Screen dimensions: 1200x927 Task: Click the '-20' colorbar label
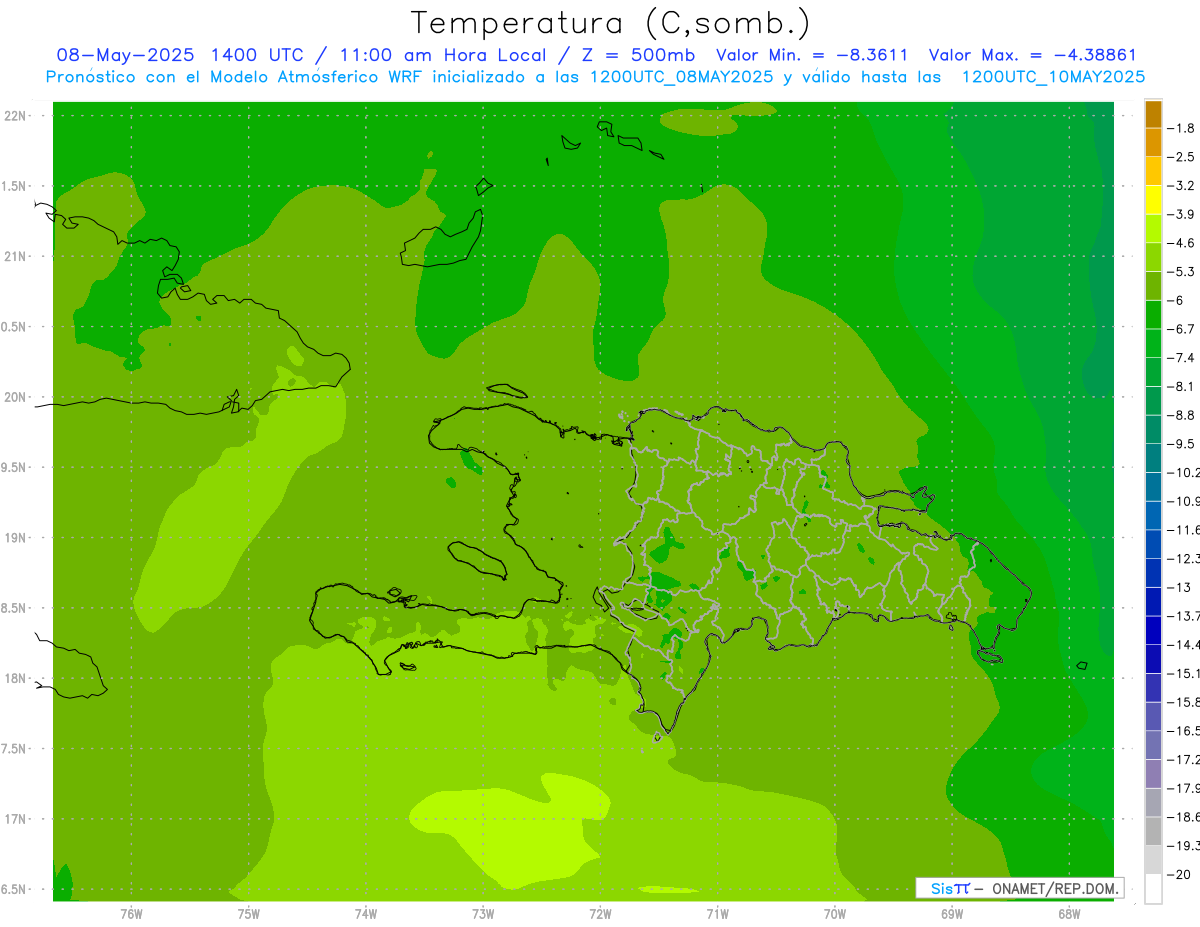point(1180,875)
